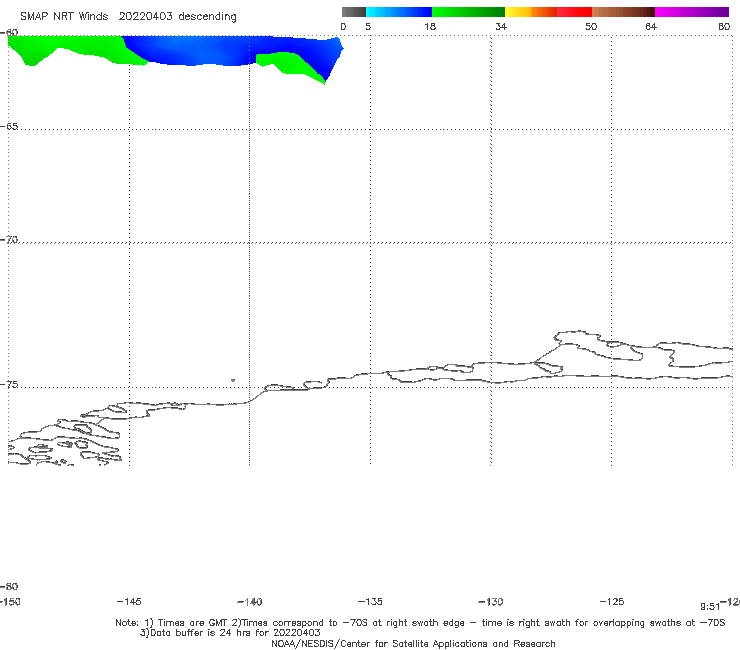
Task: Click the small green wind patch near -139
Action: point(288,65)
